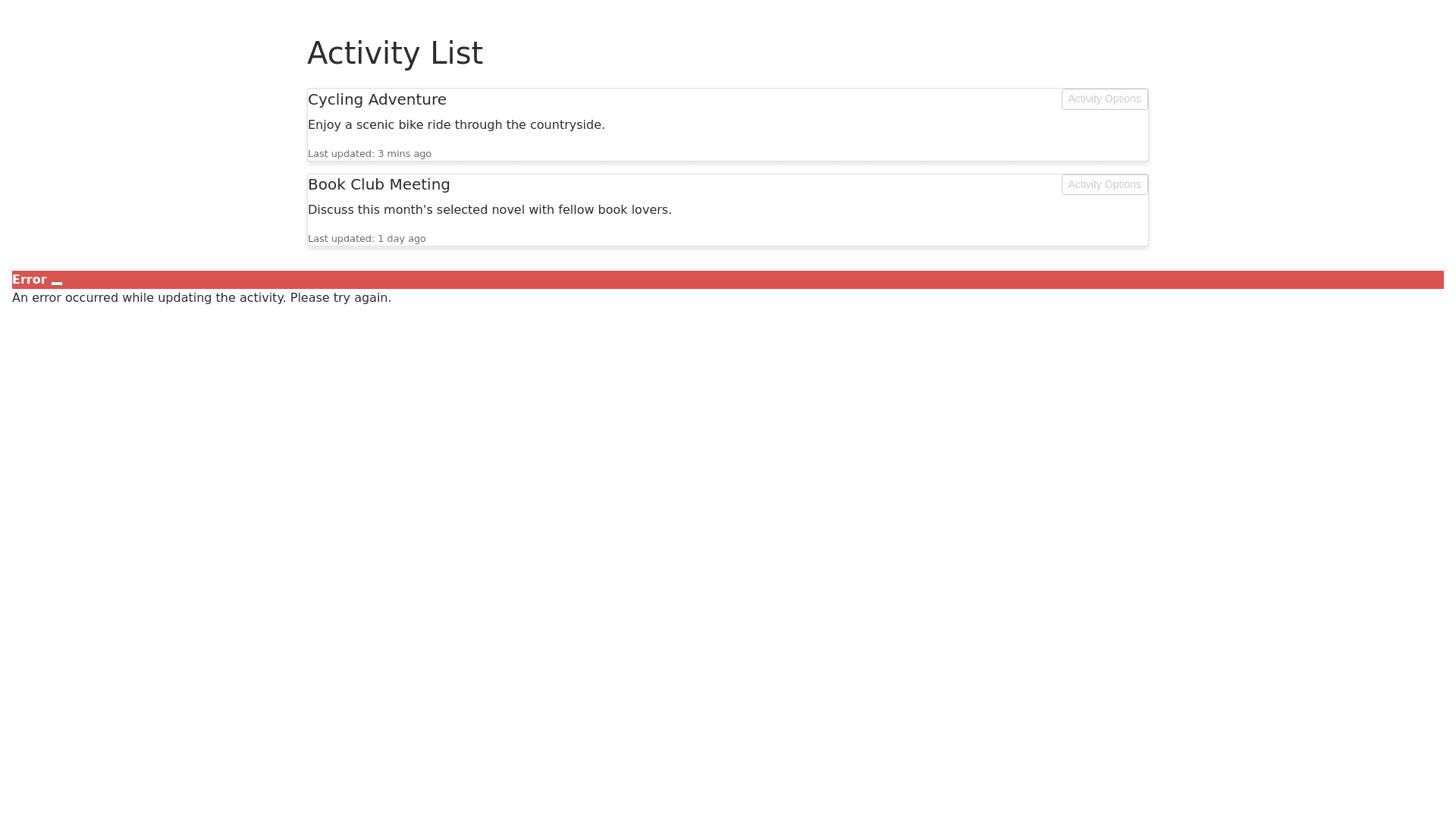Click the "An error occurred while updating" message
1456x819 pixels.
149,298
